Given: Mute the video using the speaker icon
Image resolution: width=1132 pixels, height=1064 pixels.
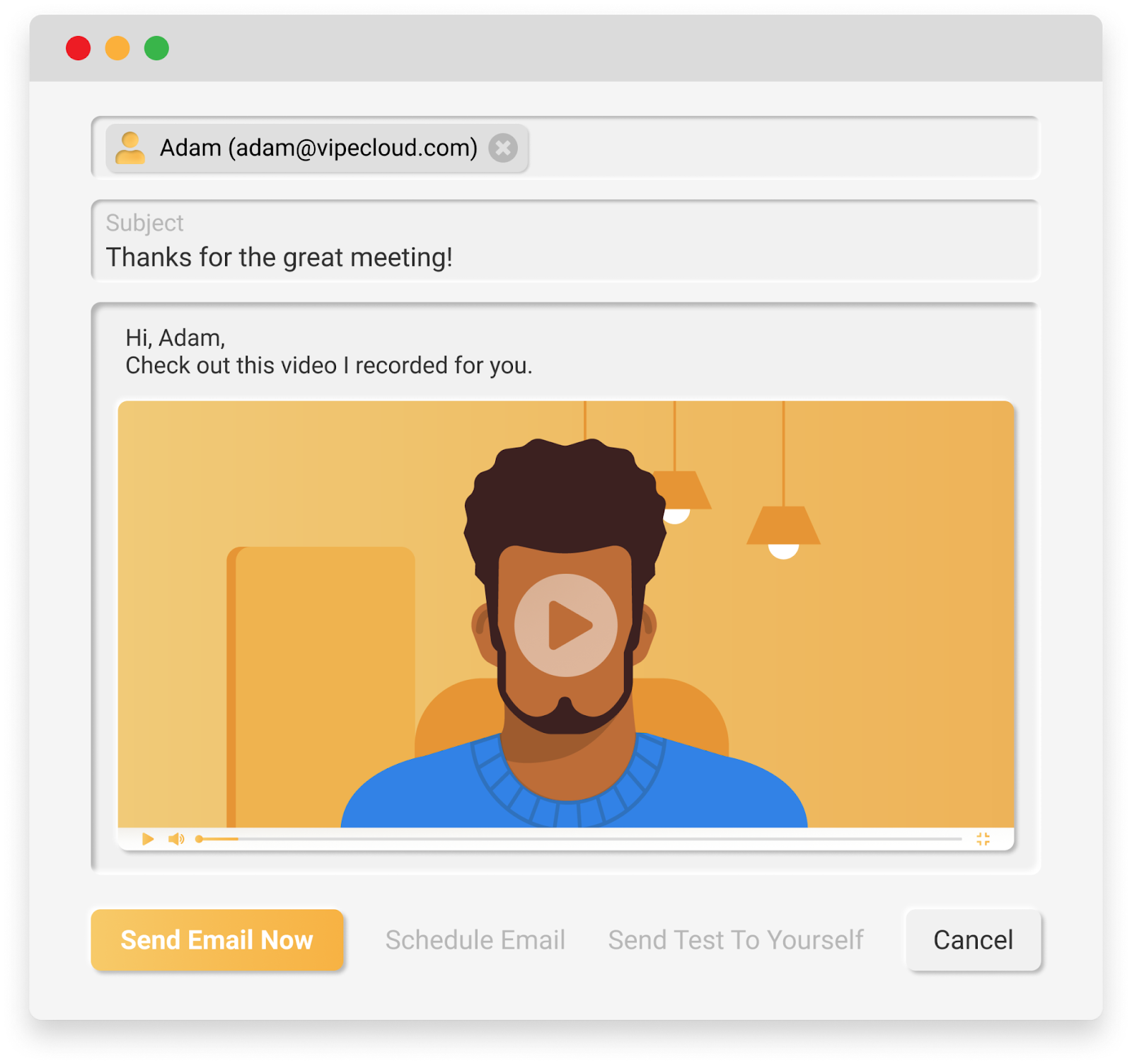Looking at the screenshot, I should (x=176, y=839).
